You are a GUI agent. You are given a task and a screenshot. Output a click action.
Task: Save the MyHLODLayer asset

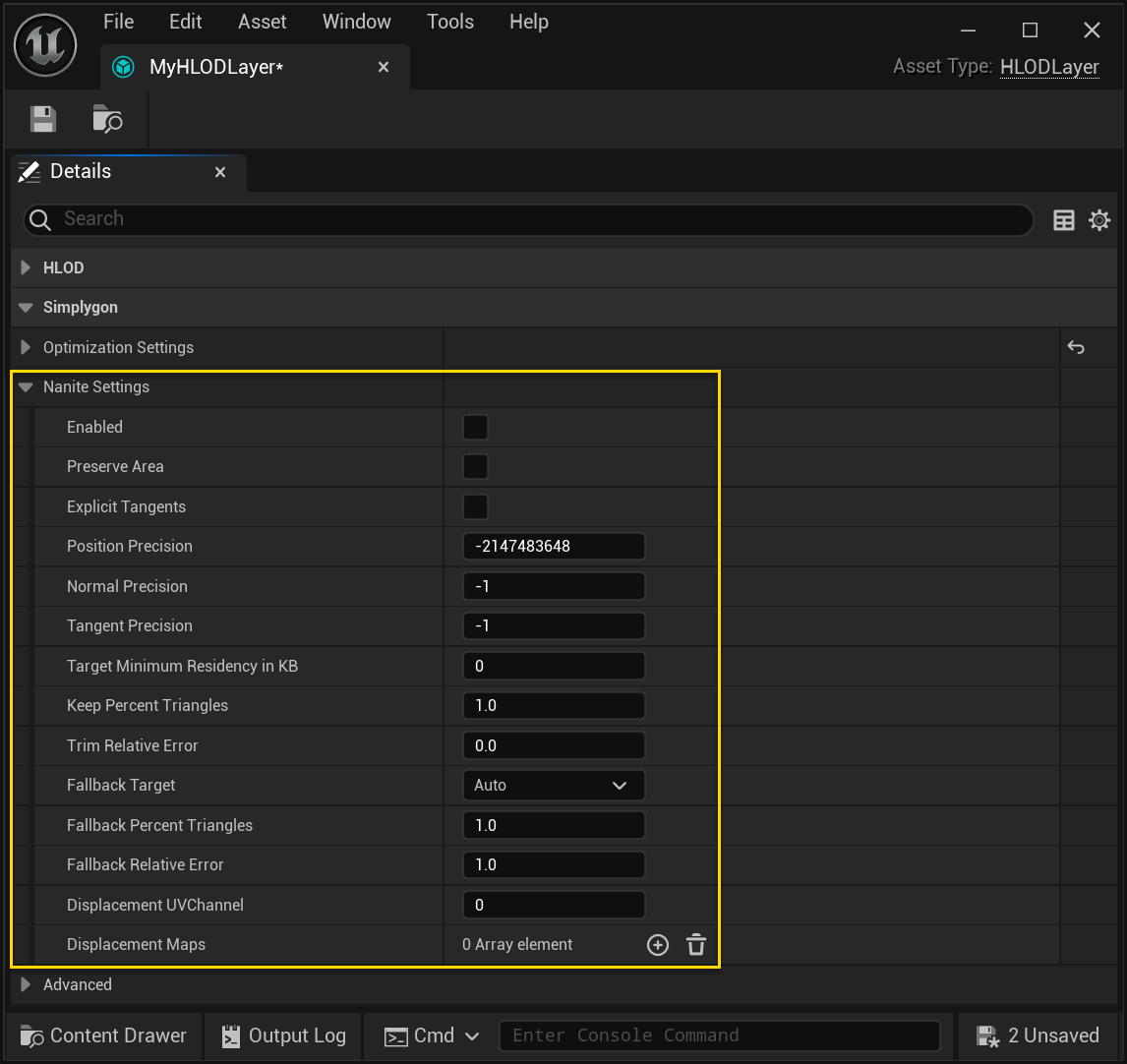(x=42, y=118)
